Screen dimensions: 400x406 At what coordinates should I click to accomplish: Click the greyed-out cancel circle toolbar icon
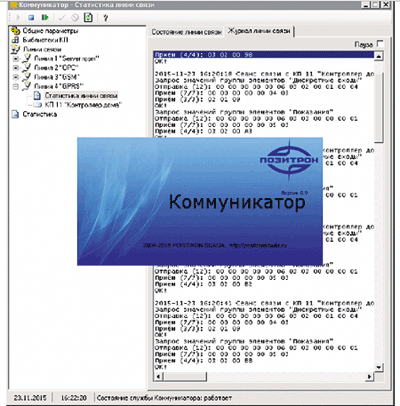pyautogui.click(x=75, y=17)
